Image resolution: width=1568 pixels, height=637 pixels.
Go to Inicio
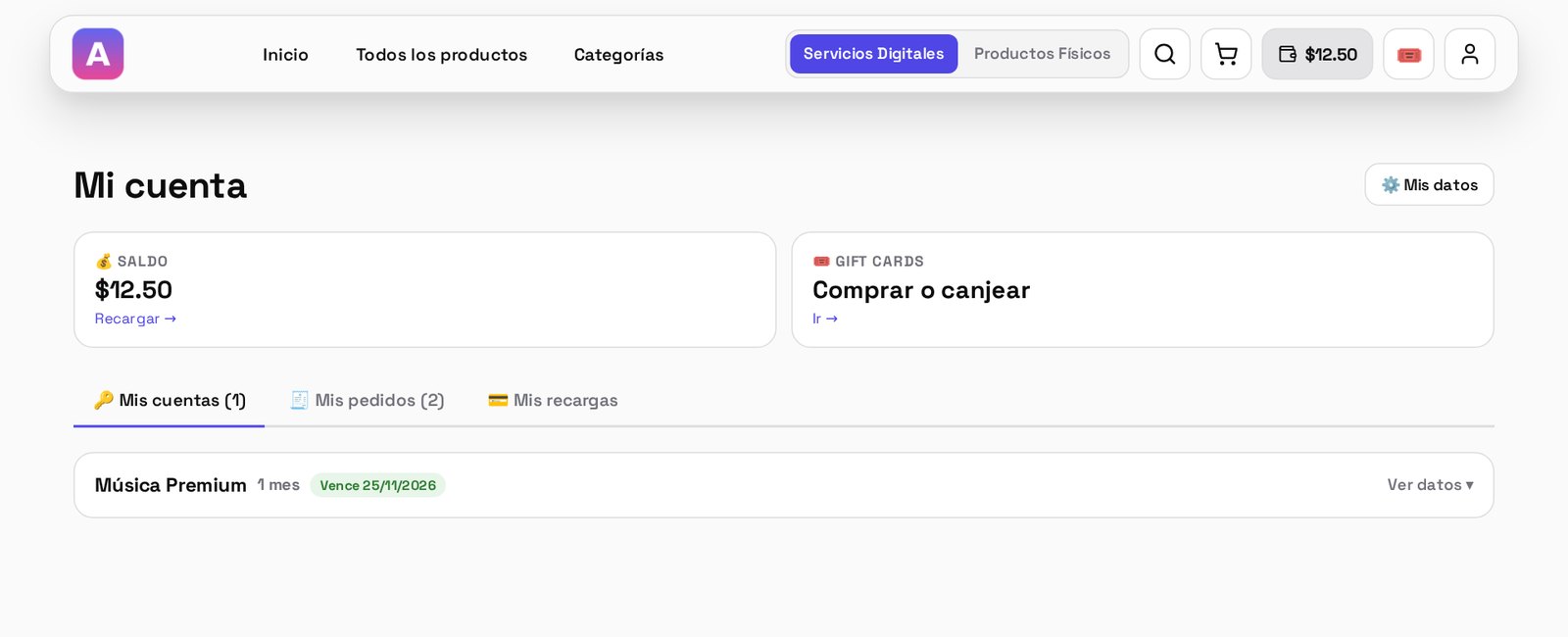[285, 55]
